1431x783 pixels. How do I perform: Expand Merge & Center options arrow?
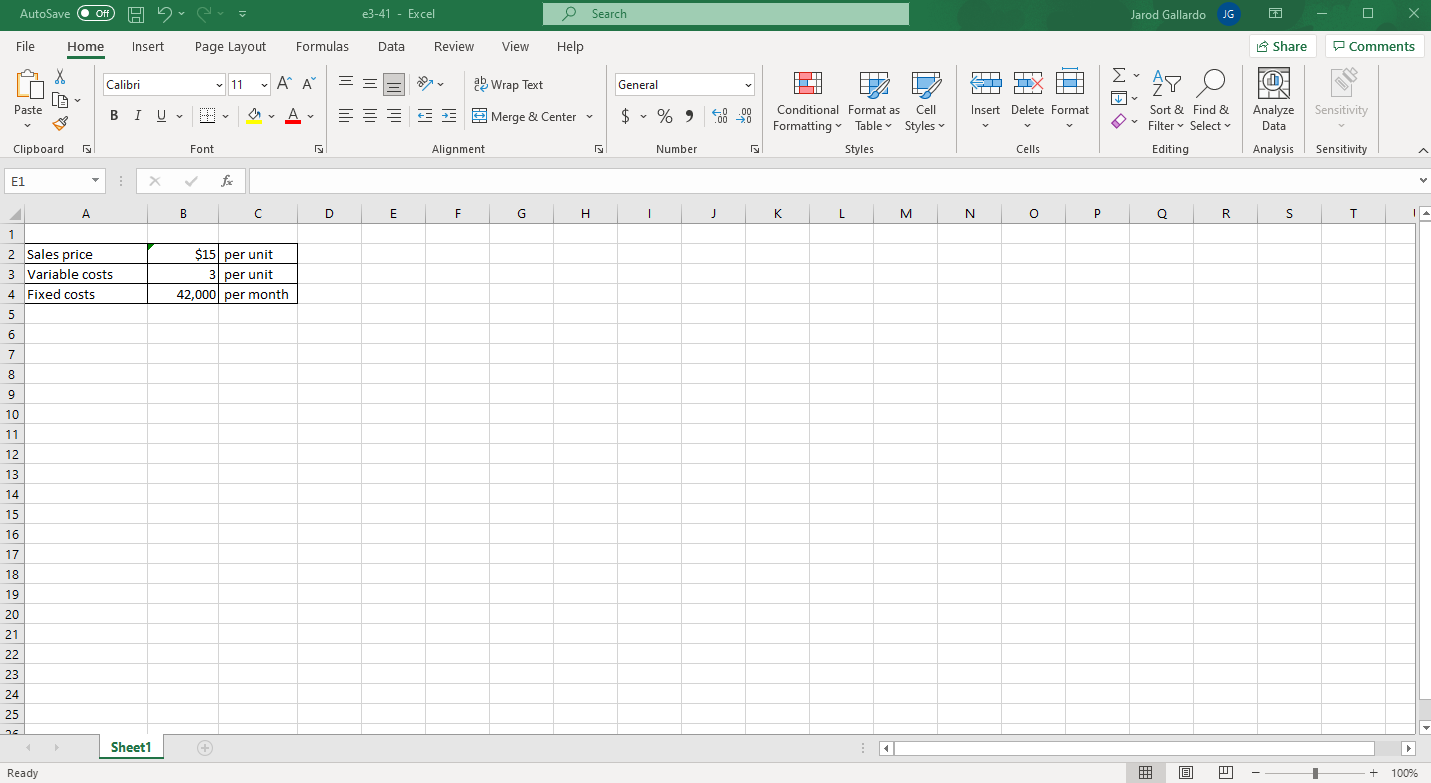[589, 117]
